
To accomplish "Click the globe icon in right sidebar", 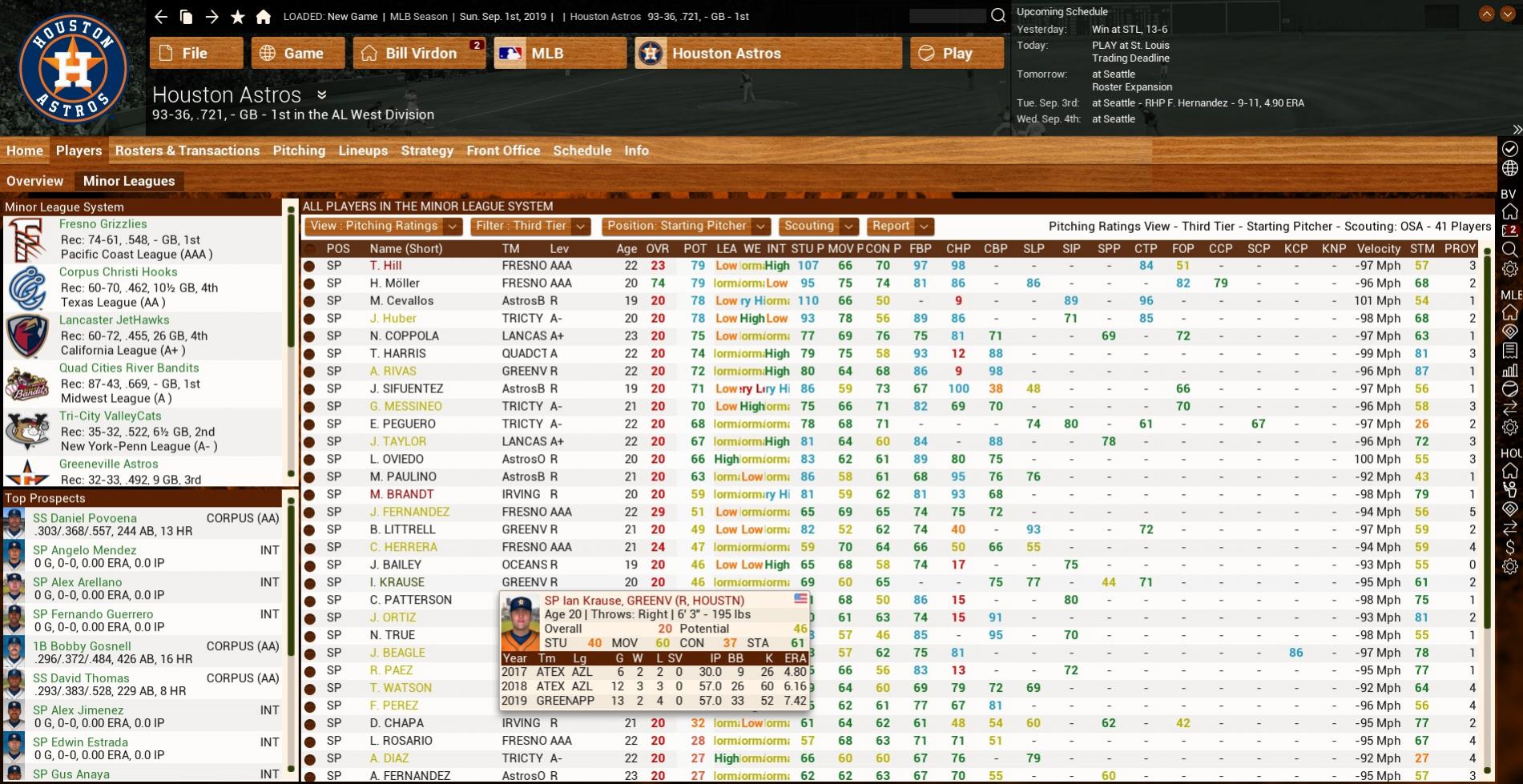I will (x=1509, y=168).
